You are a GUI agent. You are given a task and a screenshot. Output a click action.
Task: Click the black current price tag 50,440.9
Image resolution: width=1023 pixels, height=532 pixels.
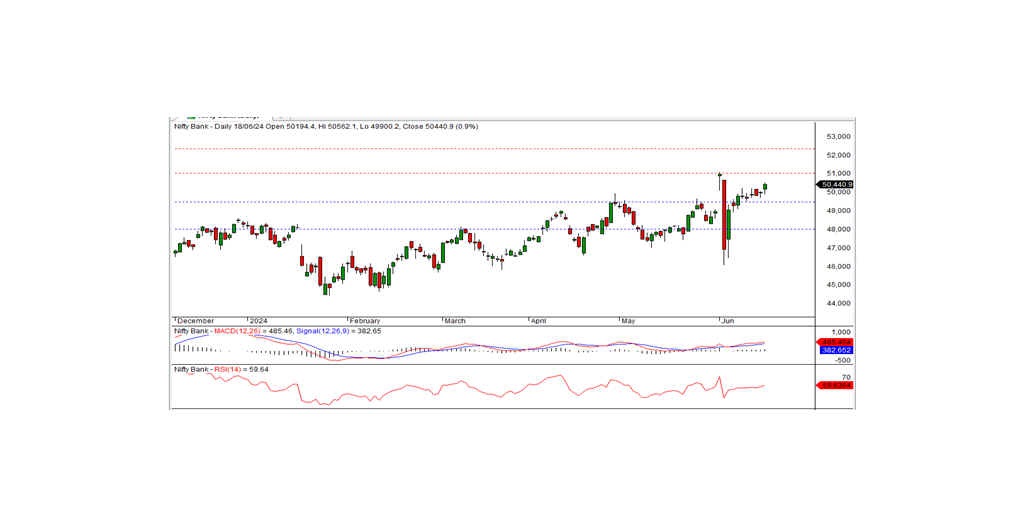pos(835,185)
